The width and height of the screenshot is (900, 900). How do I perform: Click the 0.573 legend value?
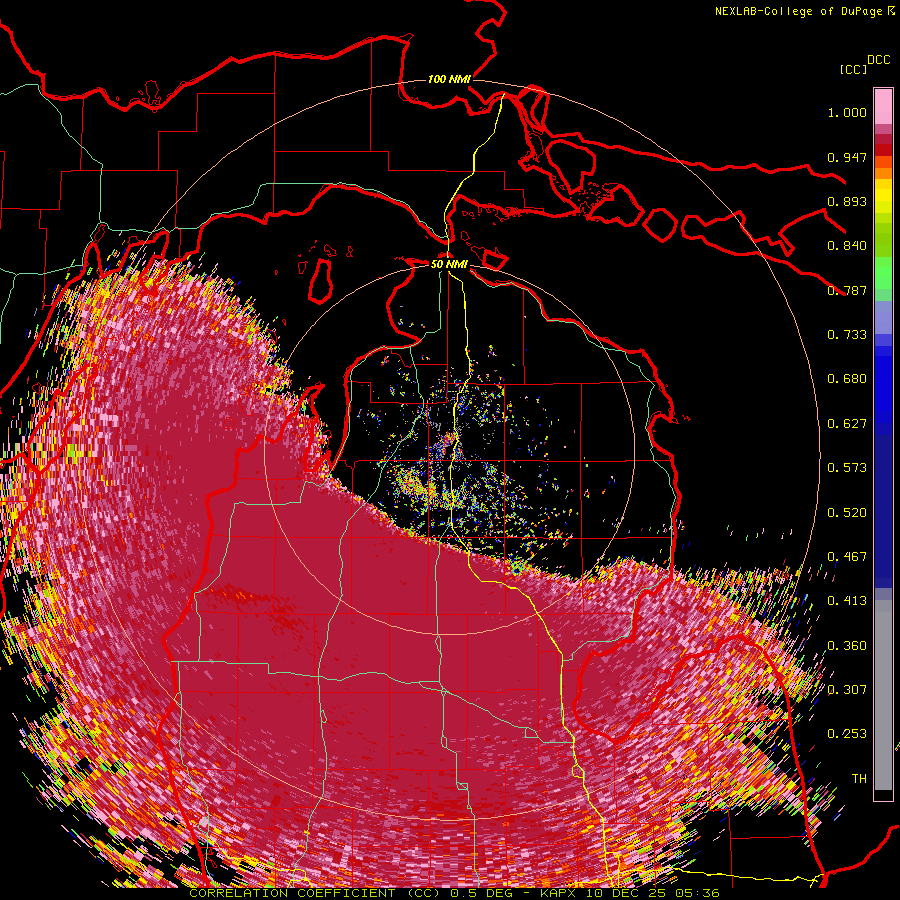click(847, 468)
